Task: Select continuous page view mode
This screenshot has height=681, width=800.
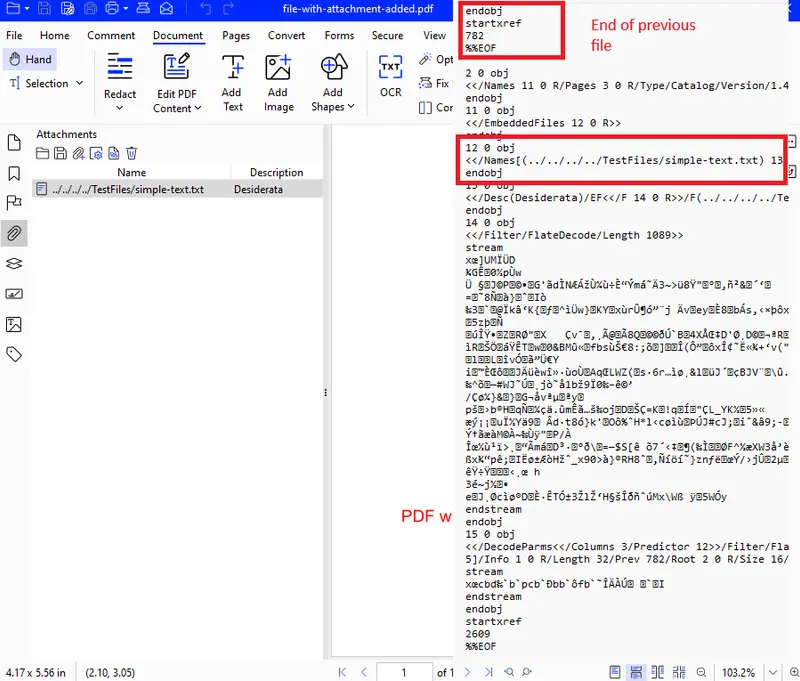Action: [x=636, y=672]
